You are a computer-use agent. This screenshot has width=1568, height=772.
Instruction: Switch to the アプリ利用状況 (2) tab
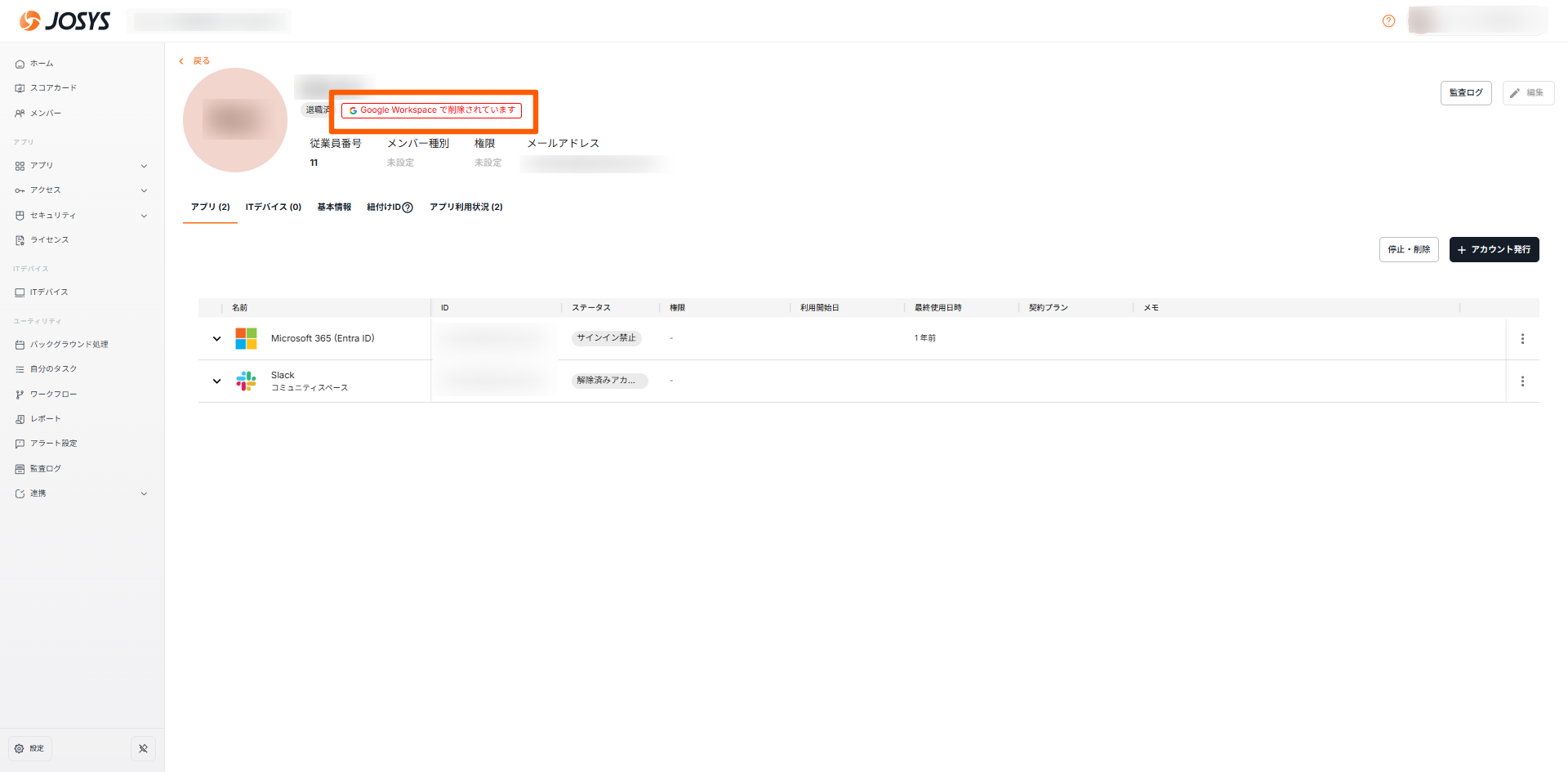(465, 208)
